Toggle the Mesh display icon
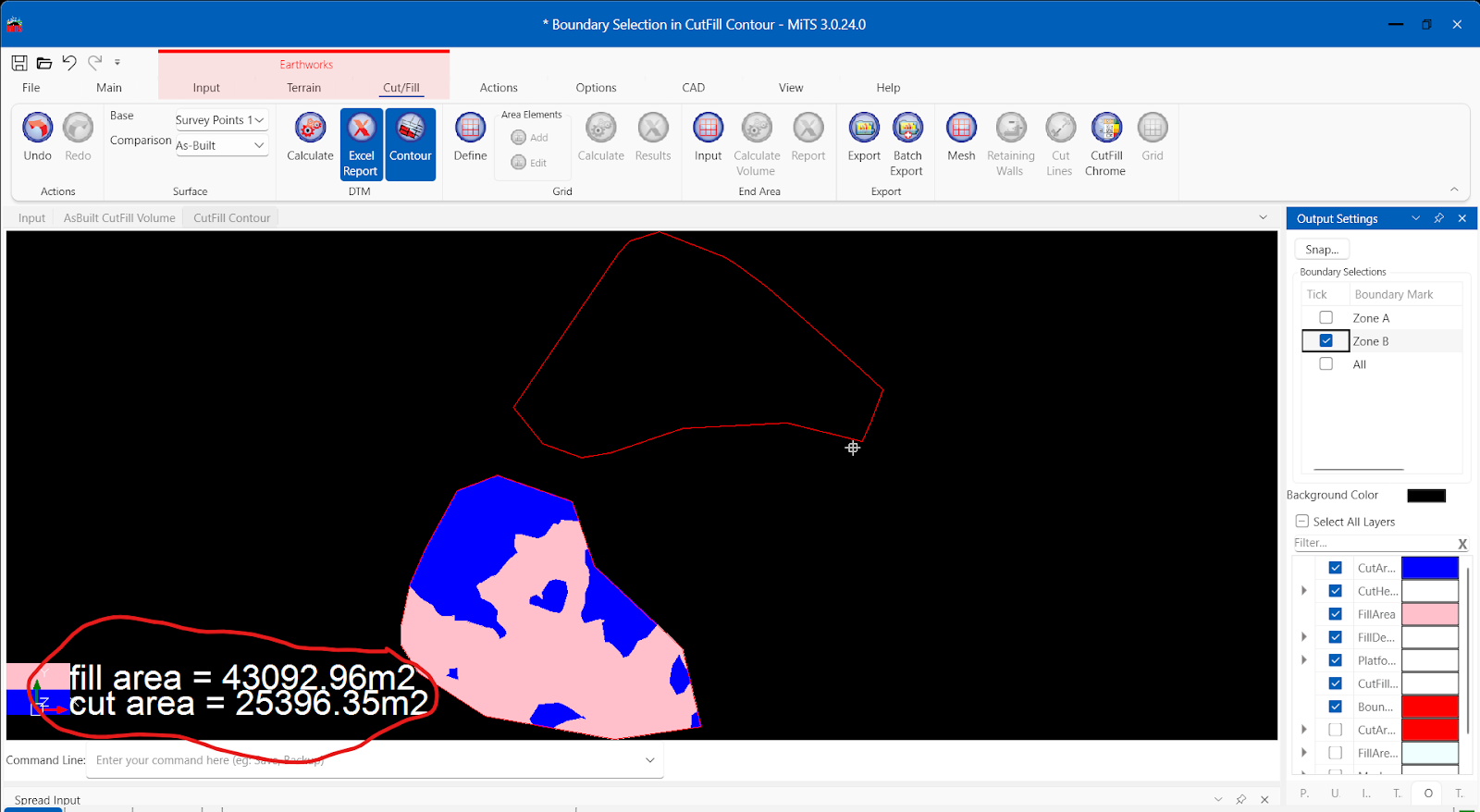 tap(961, 128)
